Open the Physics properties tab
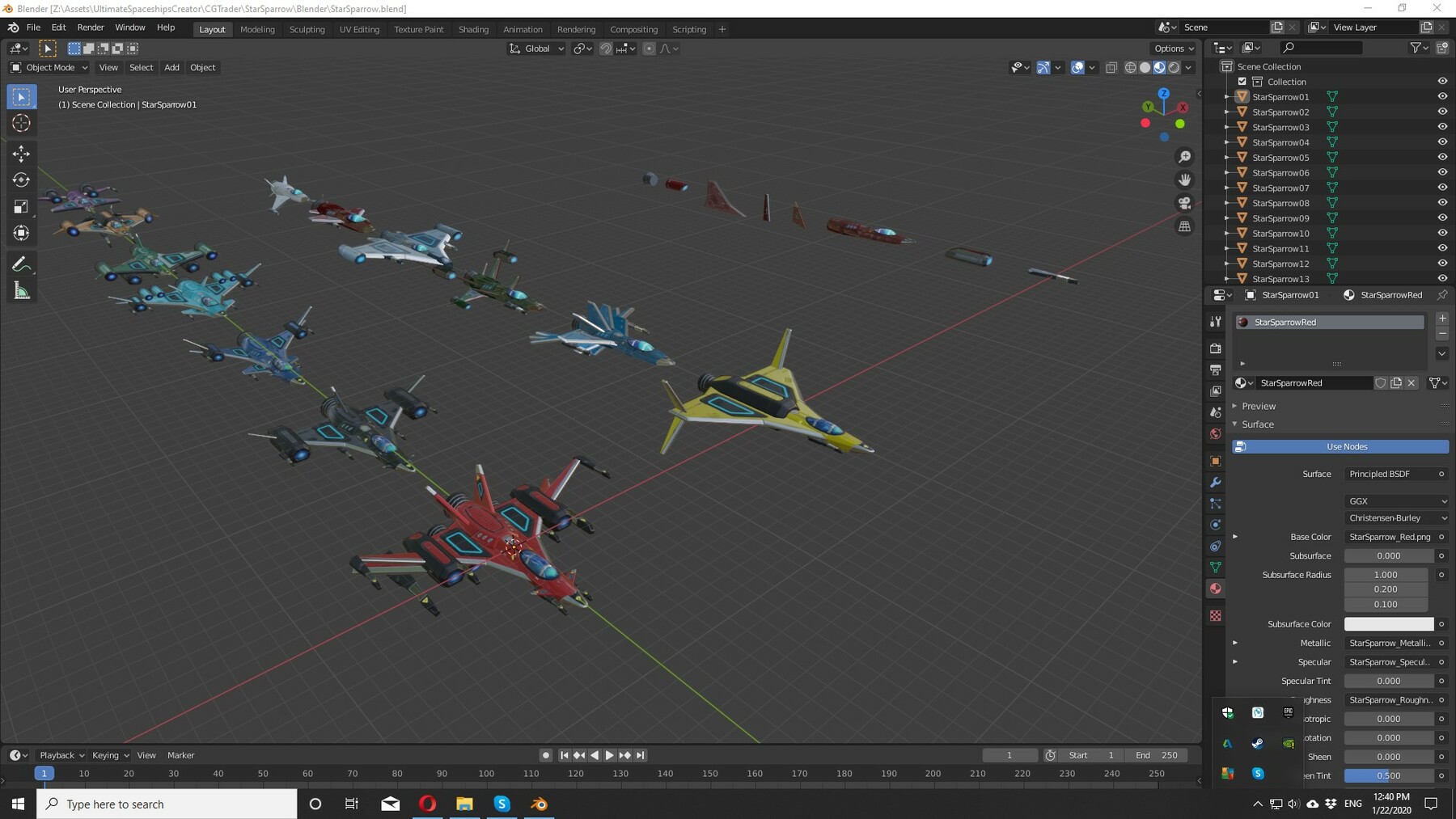This screenshot has width=1456, height=819. click(1216, 525)
